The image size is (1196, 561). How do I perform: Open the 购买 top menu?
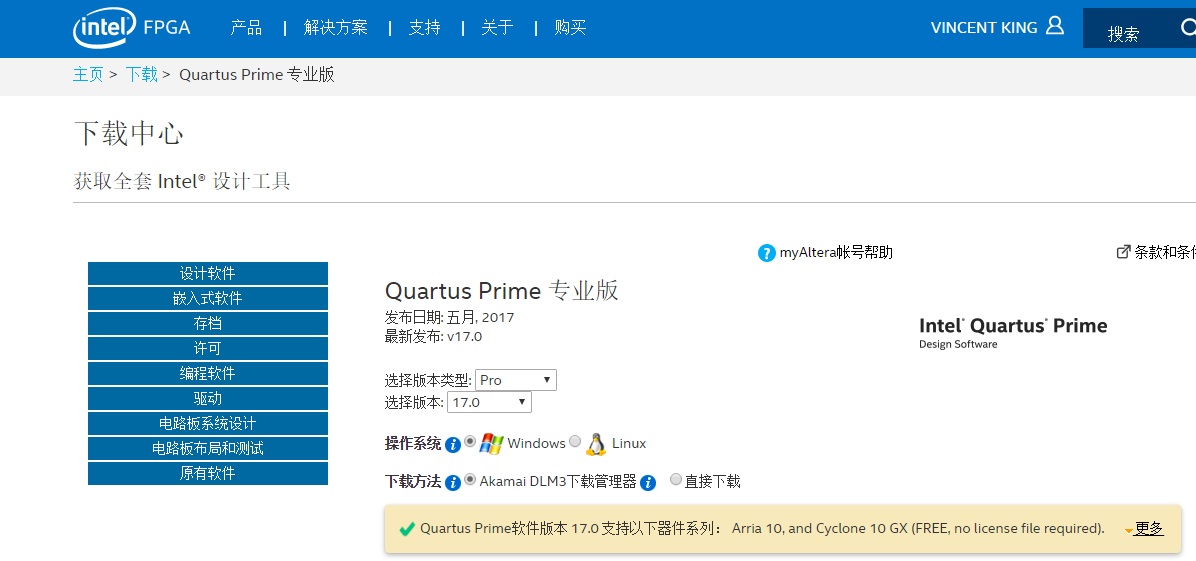coord(571,28)
